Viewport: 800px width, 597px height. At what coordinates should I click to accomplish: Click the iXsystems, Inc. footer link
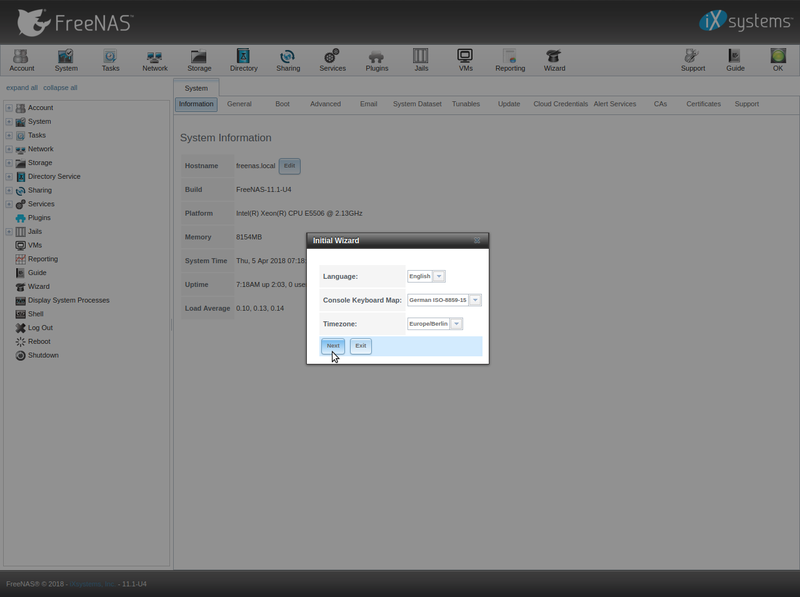tap(92, 584)
